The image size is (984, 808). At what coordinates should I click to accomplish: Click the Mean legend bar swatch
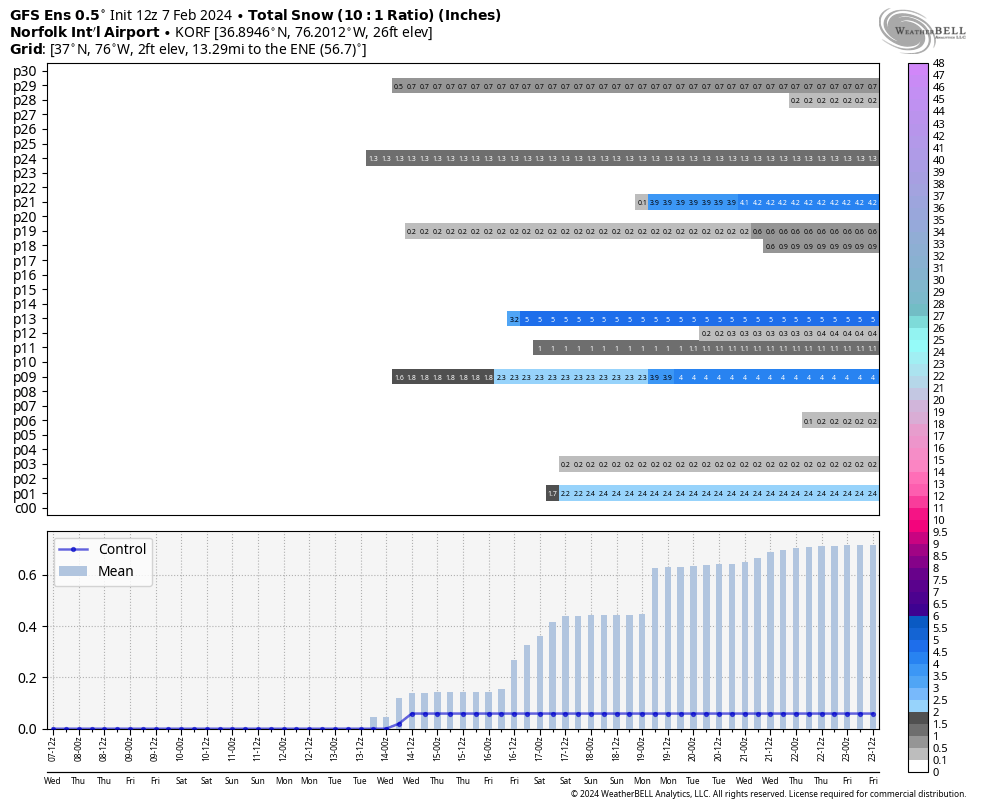[73, 571]
